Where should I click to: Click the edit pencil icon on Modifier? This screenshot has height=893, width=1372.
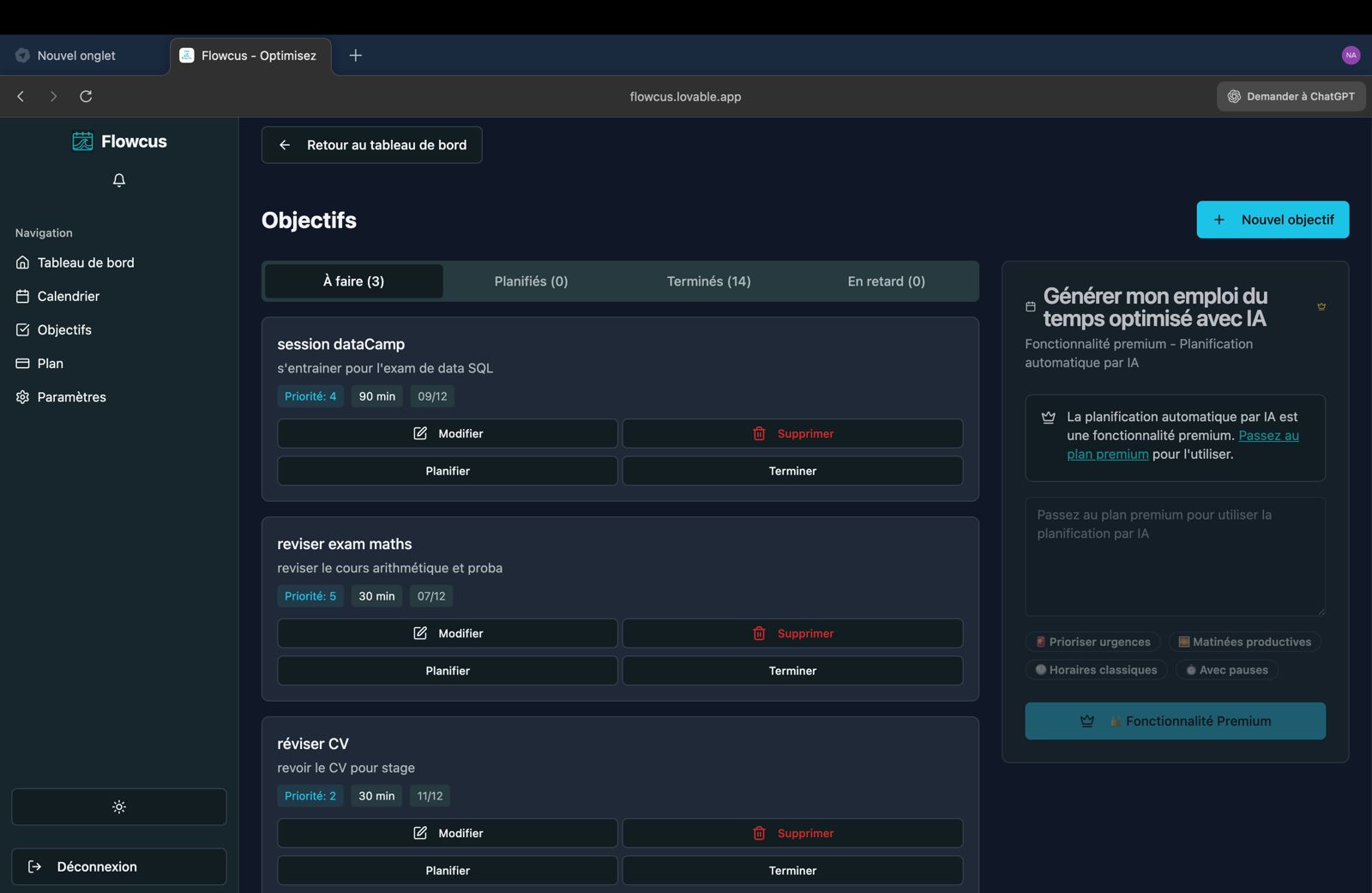point(420,433)
